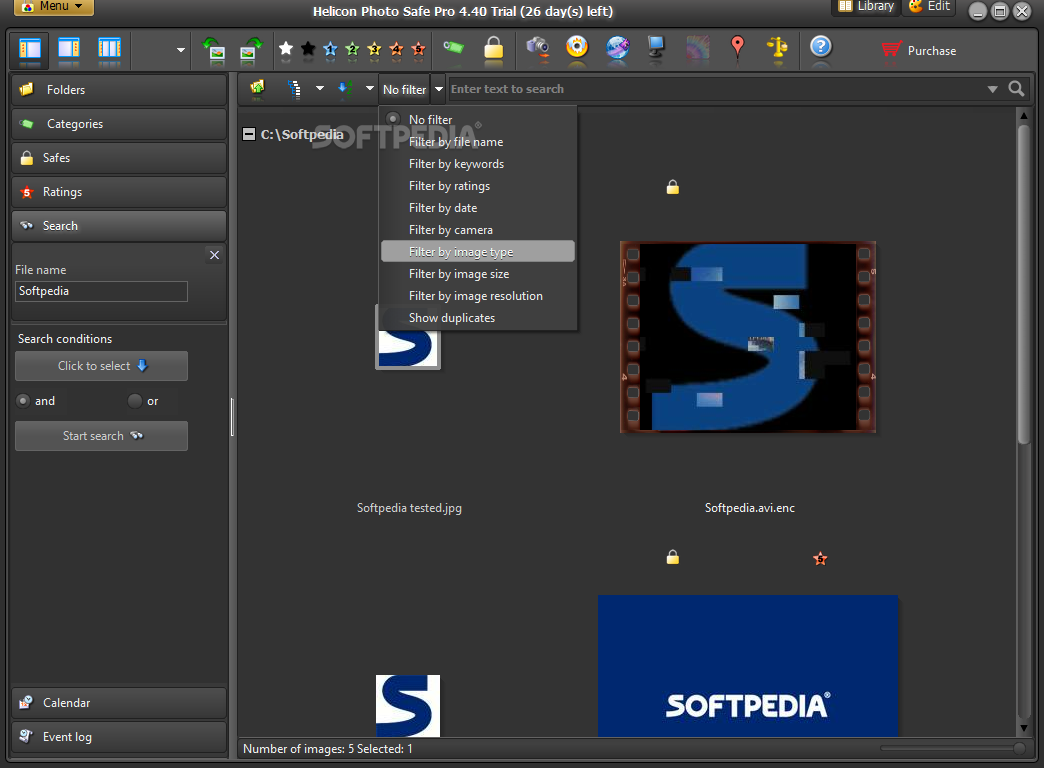Close the File name search condition

pyautogui.click(x=214, y=255)
